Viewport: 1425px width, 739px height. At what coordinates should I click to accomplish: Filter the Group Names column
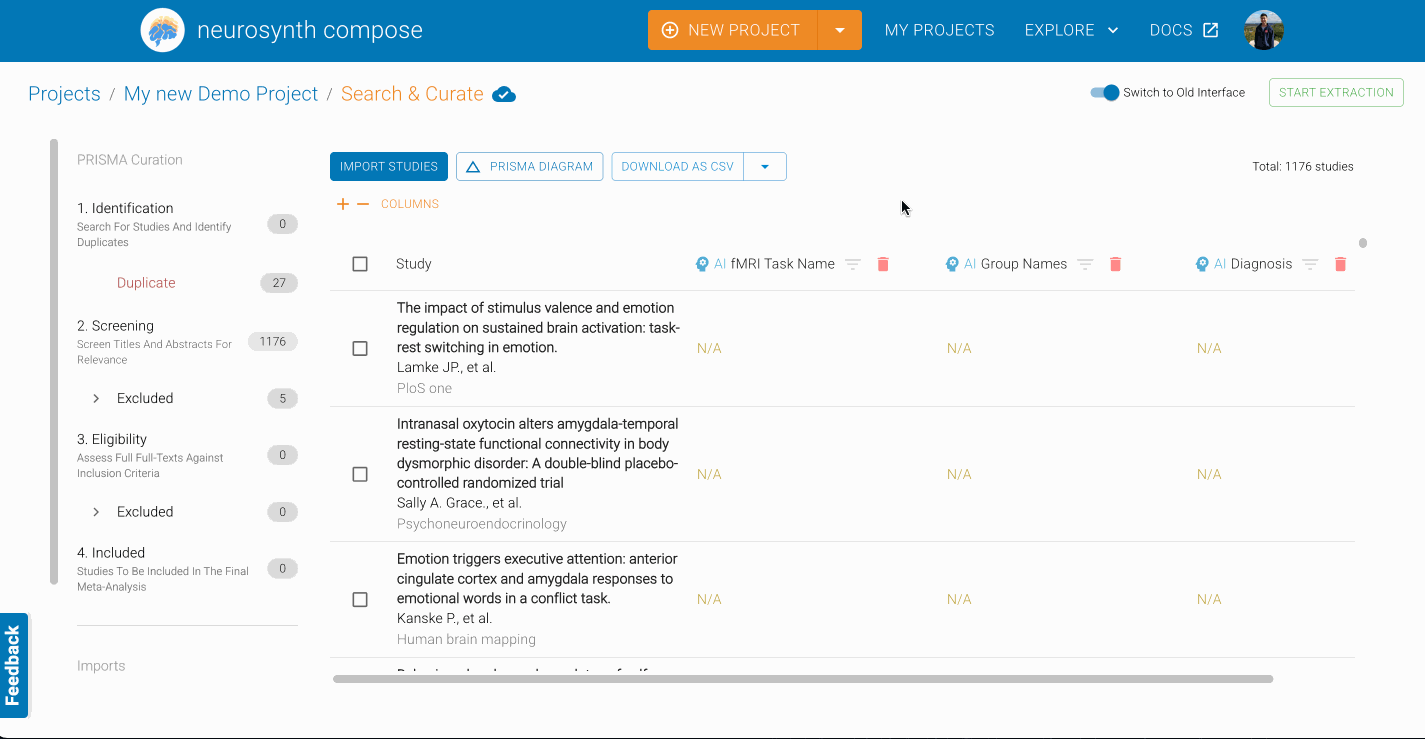point(1085,264)
